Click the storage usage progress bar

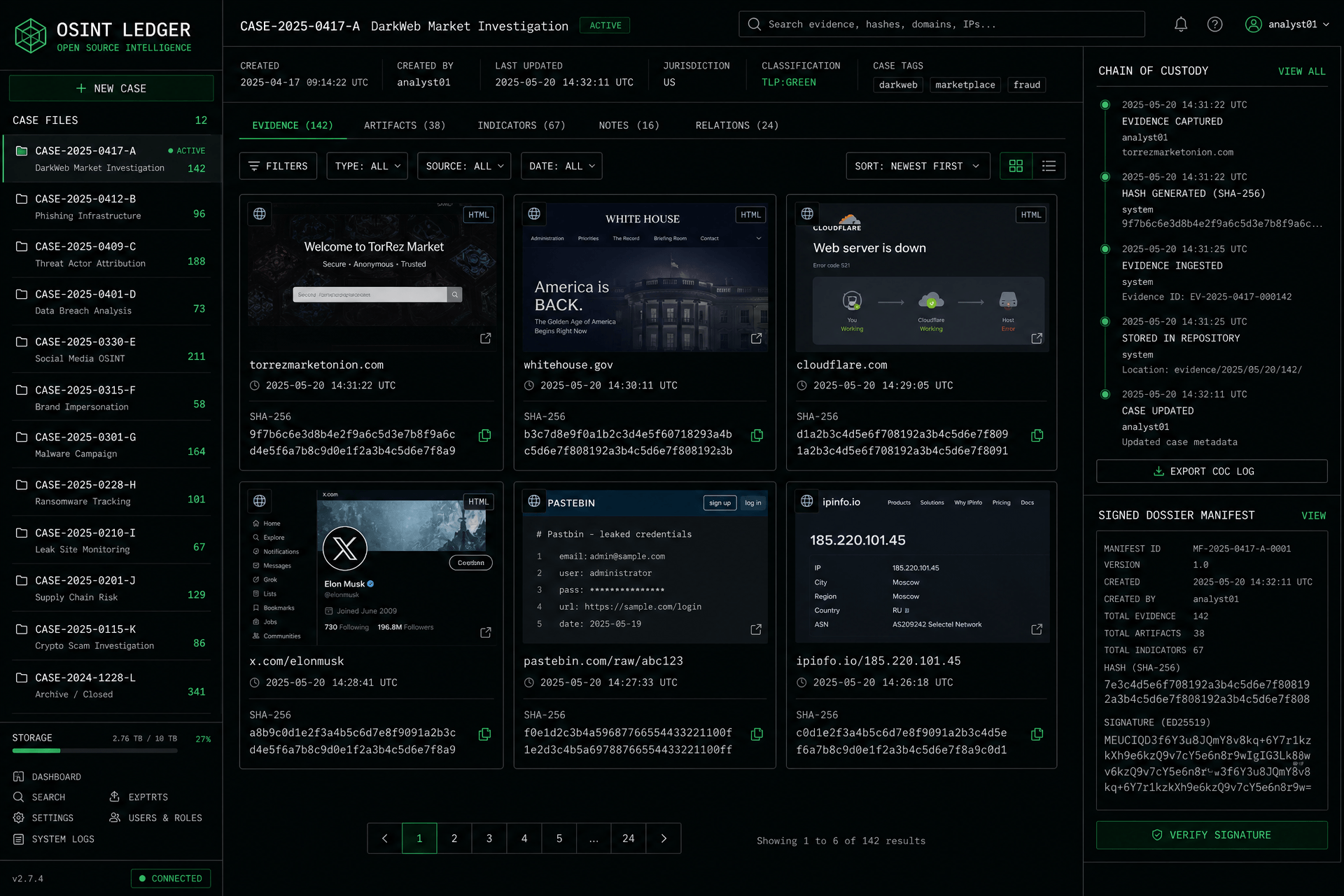click(94, 751)
